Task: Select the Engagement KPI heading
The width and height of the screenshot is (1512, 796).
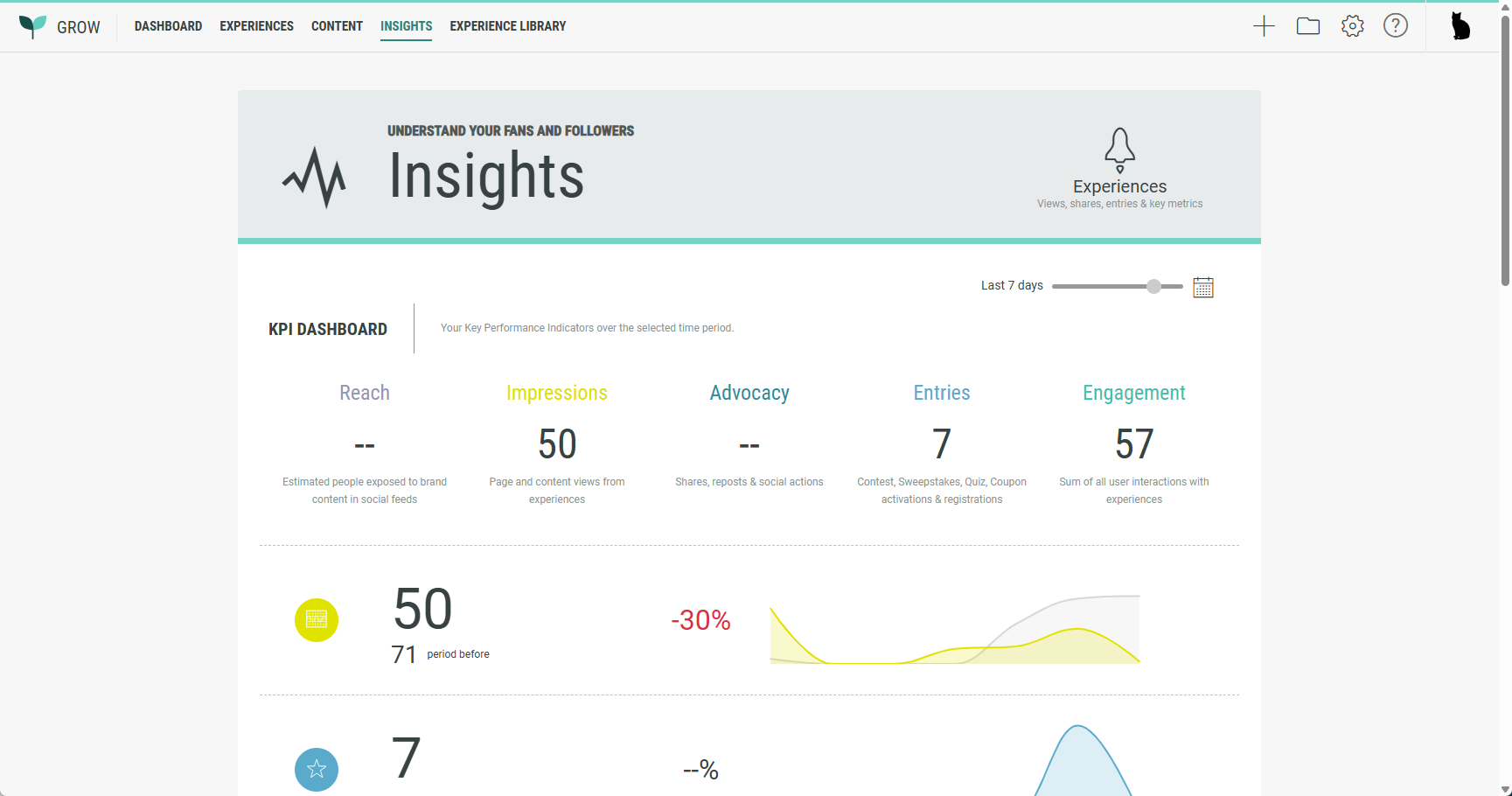Action: tap(1133, 393)
